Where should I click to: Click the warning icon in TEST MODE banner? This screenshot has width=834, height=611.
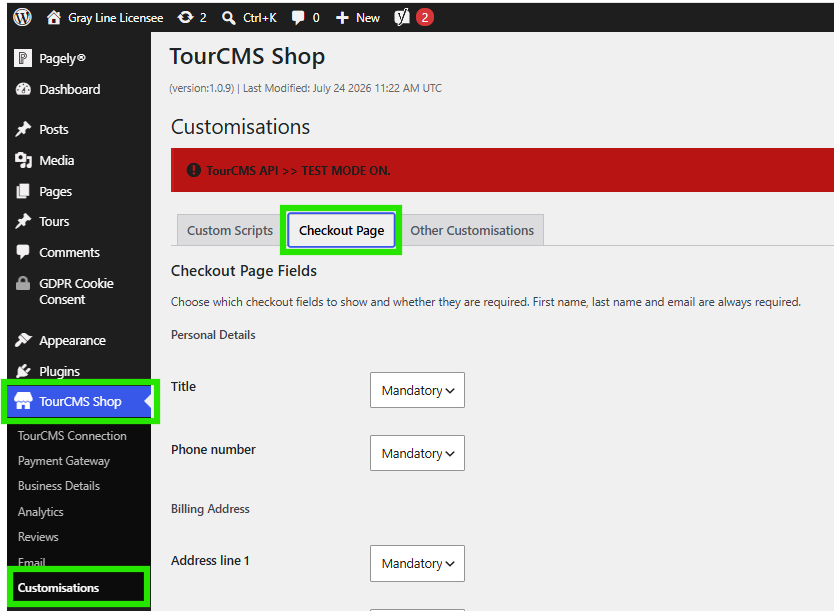point(194,170)
